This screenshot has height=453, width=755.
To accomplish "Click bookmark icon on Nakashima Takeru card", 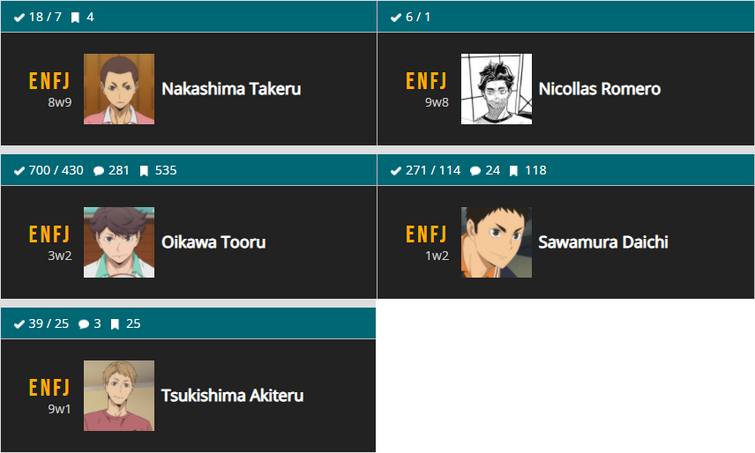I will click(75, 17).
